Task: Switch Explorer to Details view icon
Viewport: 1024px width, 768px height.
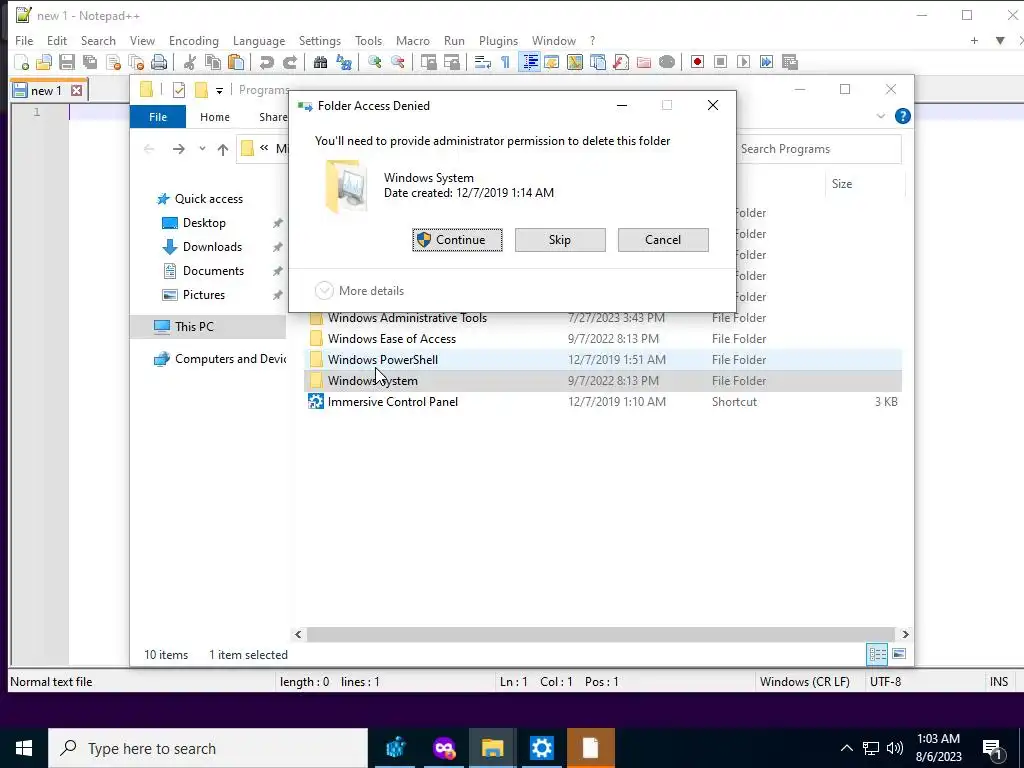Action: tap(877, 654)
